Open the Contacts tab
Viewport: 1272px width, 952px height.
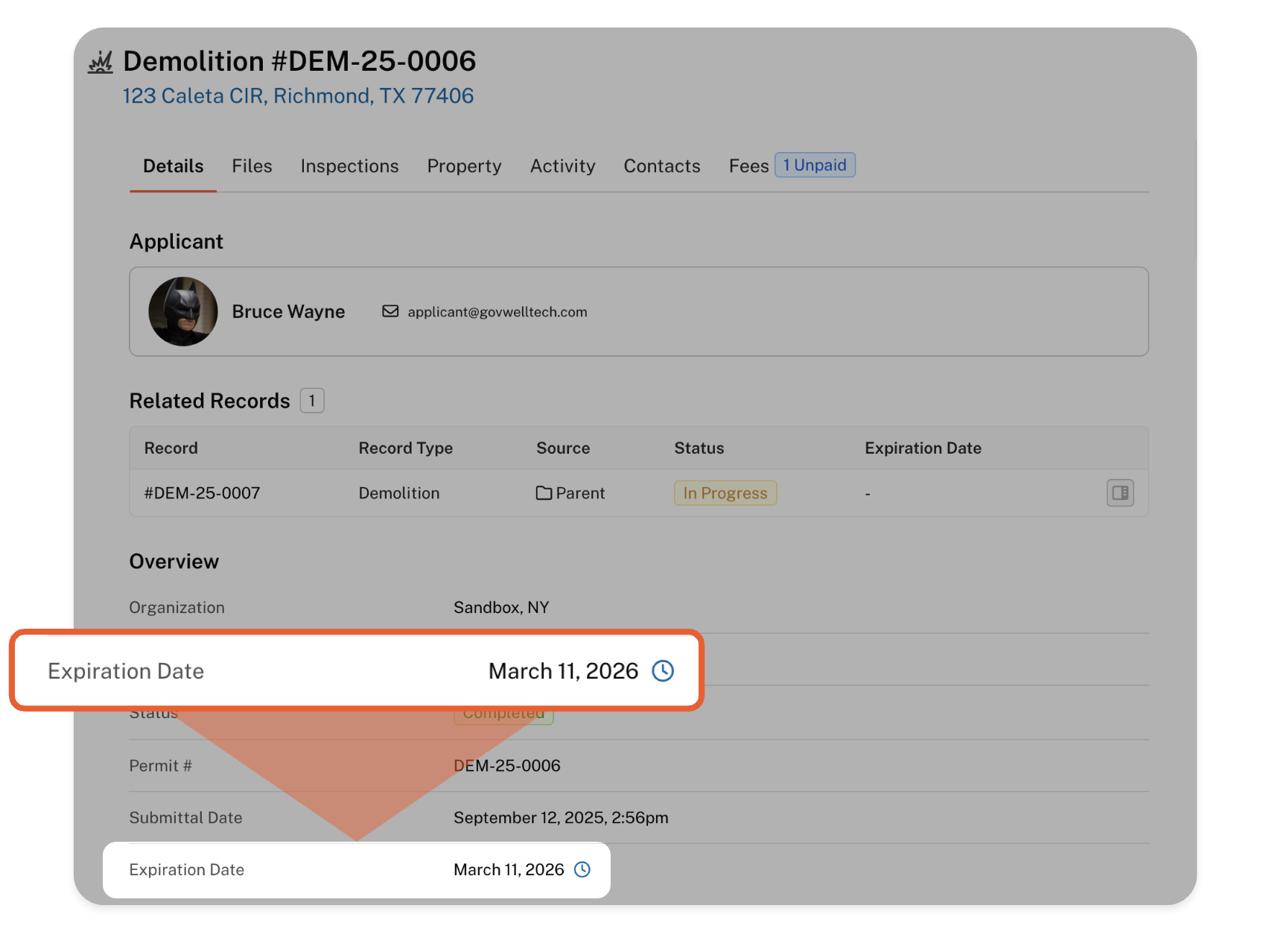pyautogui.click(x=661, y=166)
